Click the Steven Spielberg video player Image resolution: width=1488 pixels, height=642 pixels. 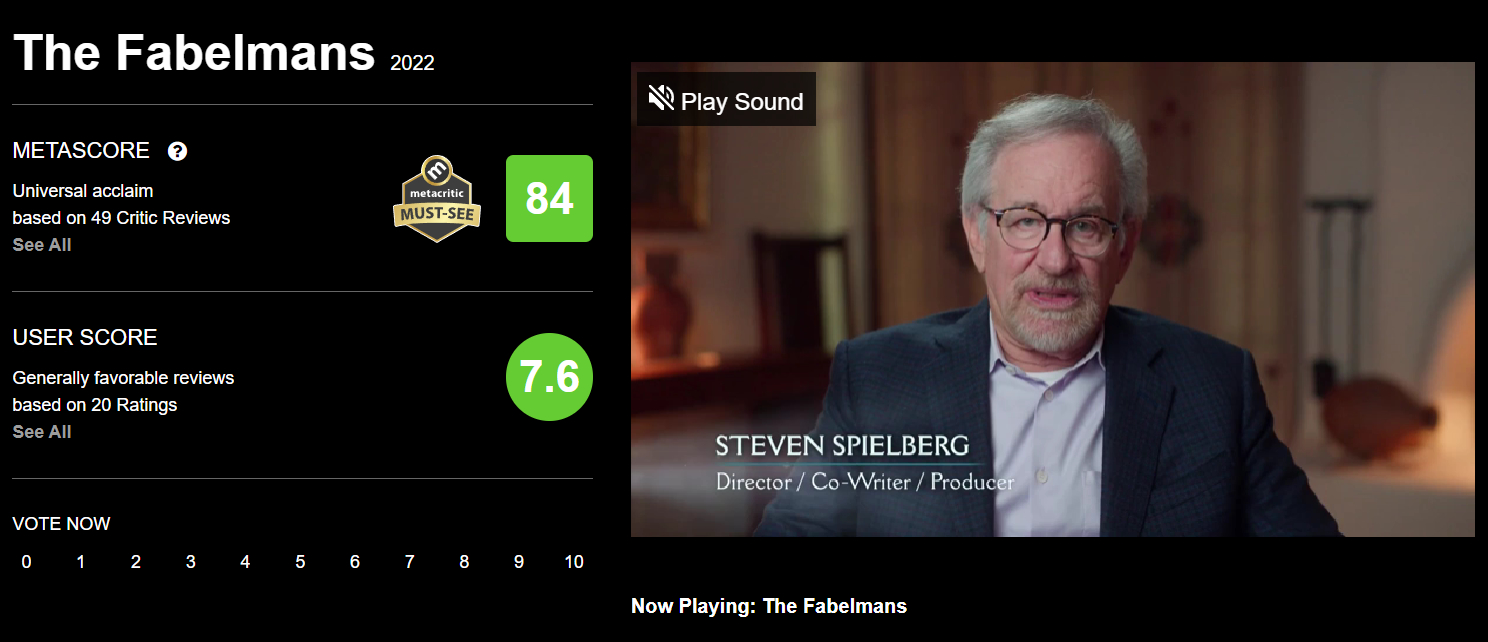click(1053, 299)
